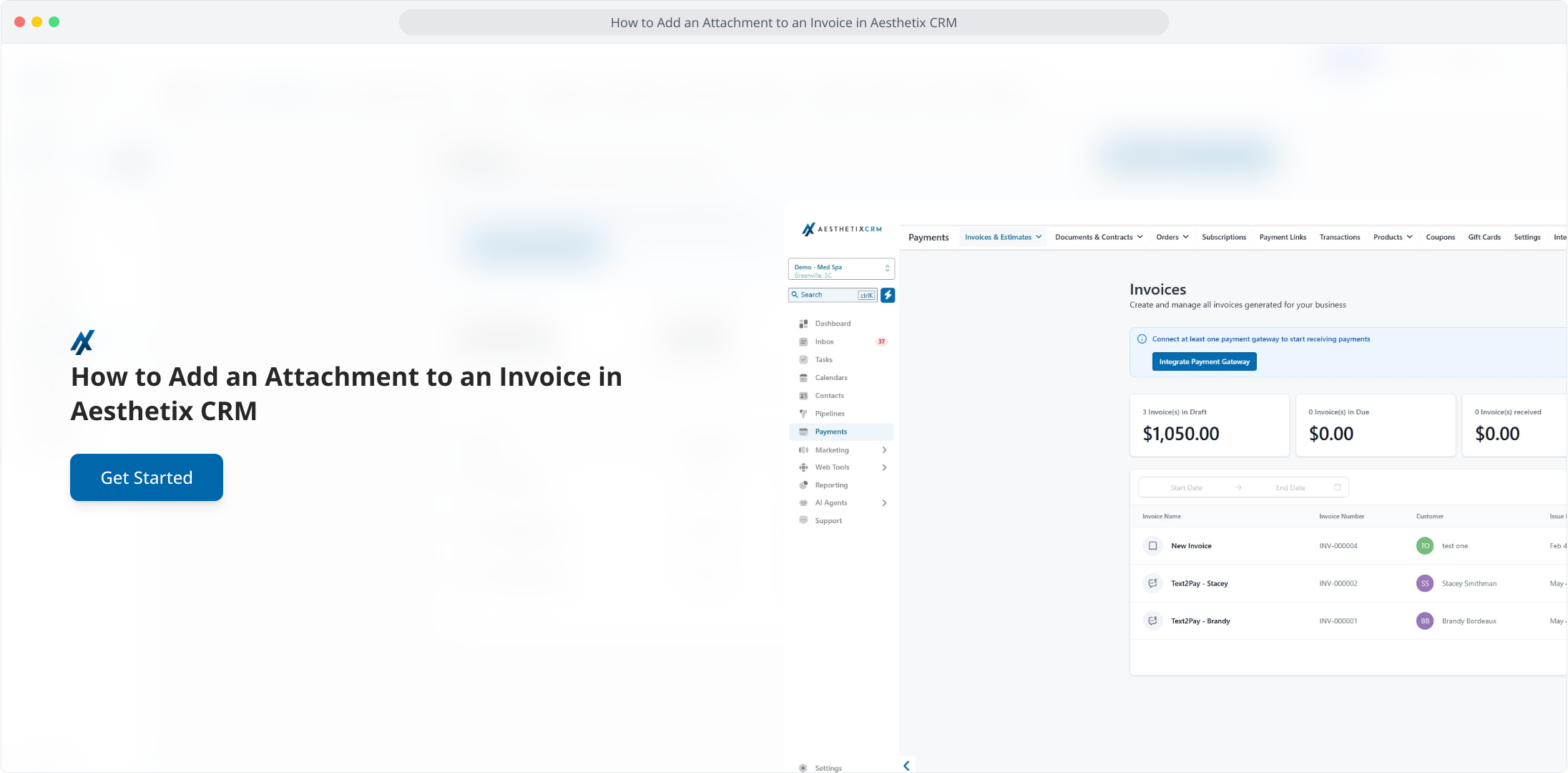The image size is (1568, 773).
Task: Open Reporting in the sidebar
Action: (x=830, y=485)
